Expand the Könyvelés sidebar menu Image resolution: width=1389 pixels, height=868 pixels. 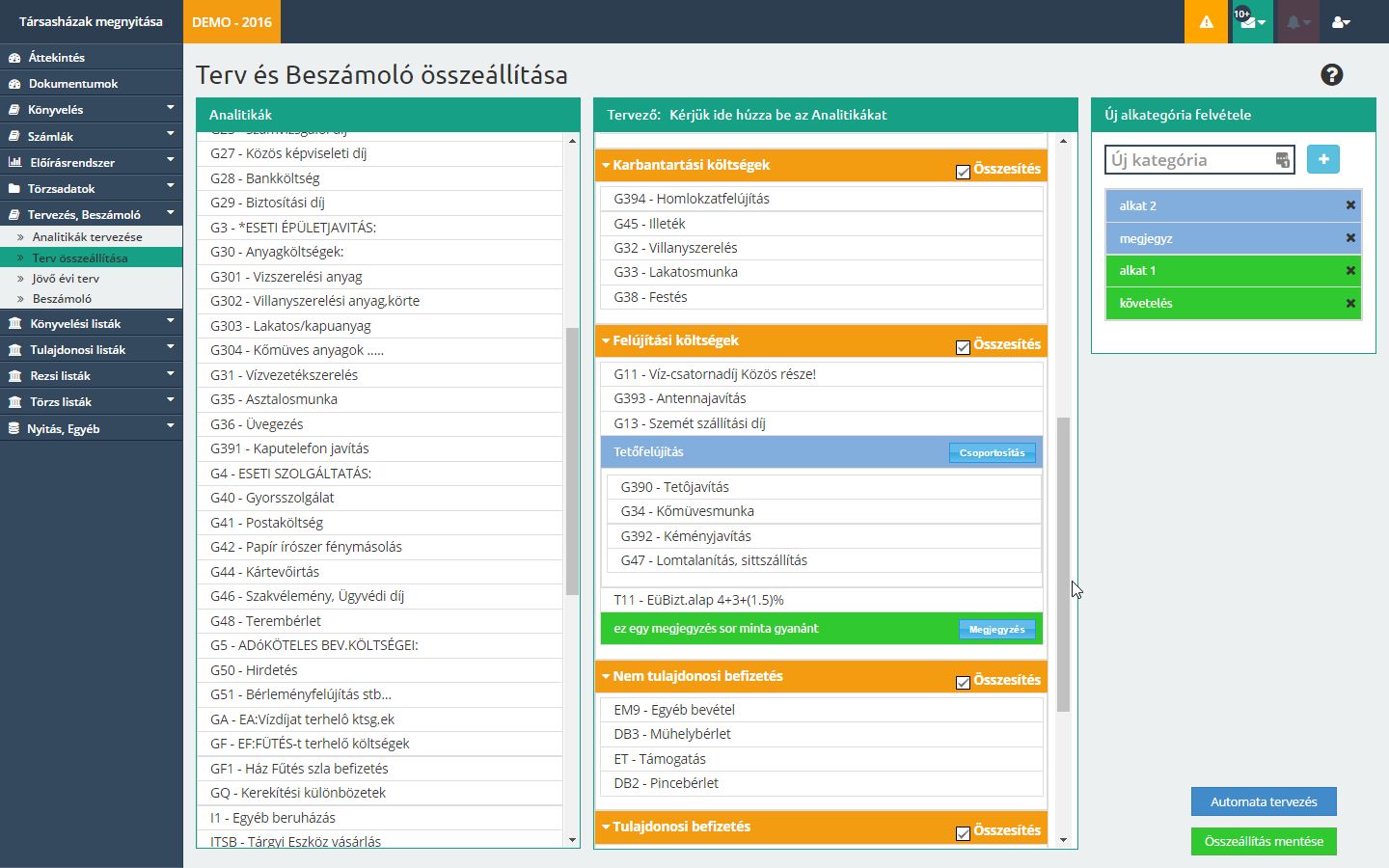pos(91,110)
